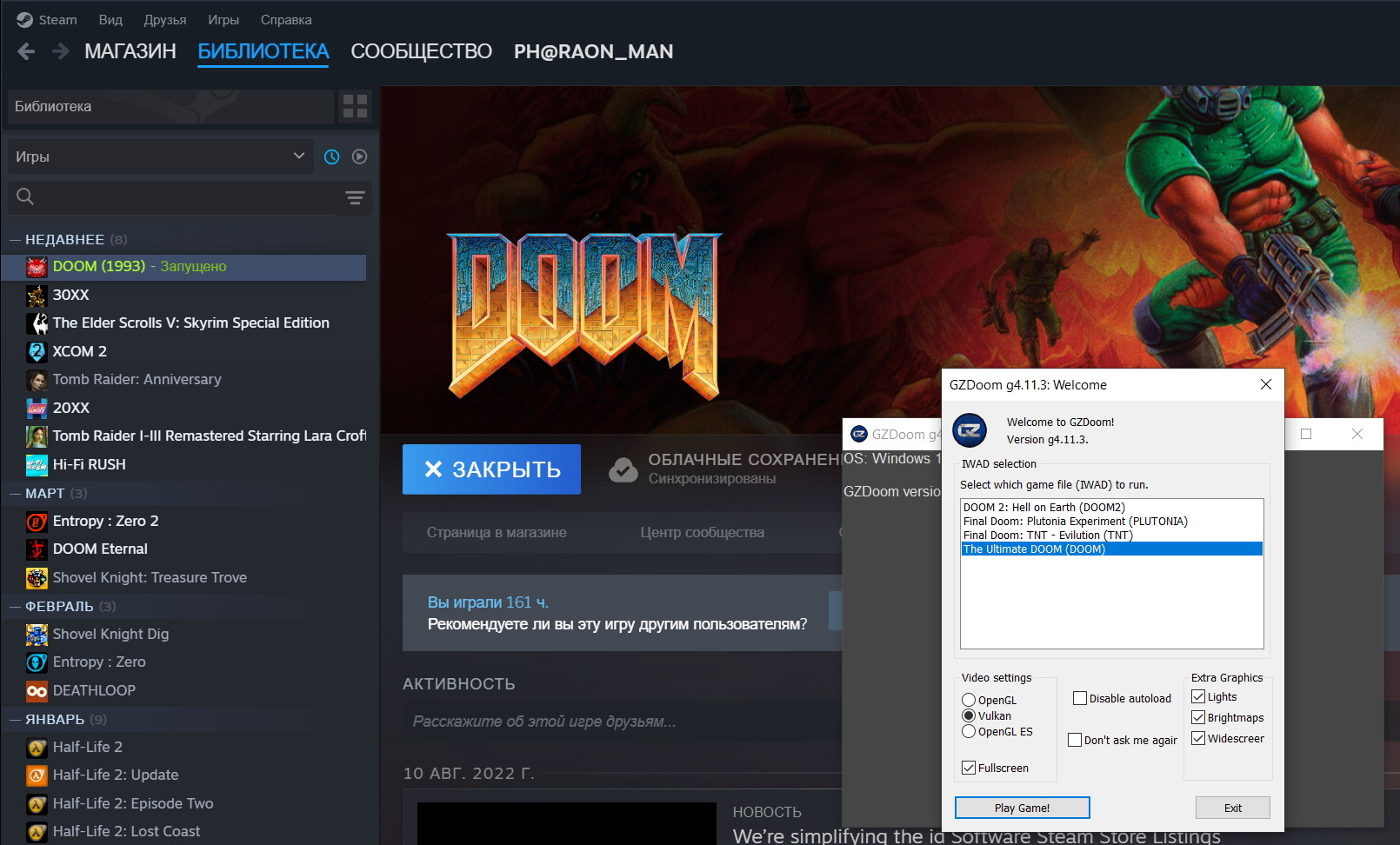Open the Игры menu in menu bar
The width and height of the screenshot is (1400, 845).
pyautogui.click(x=223, y=19)
